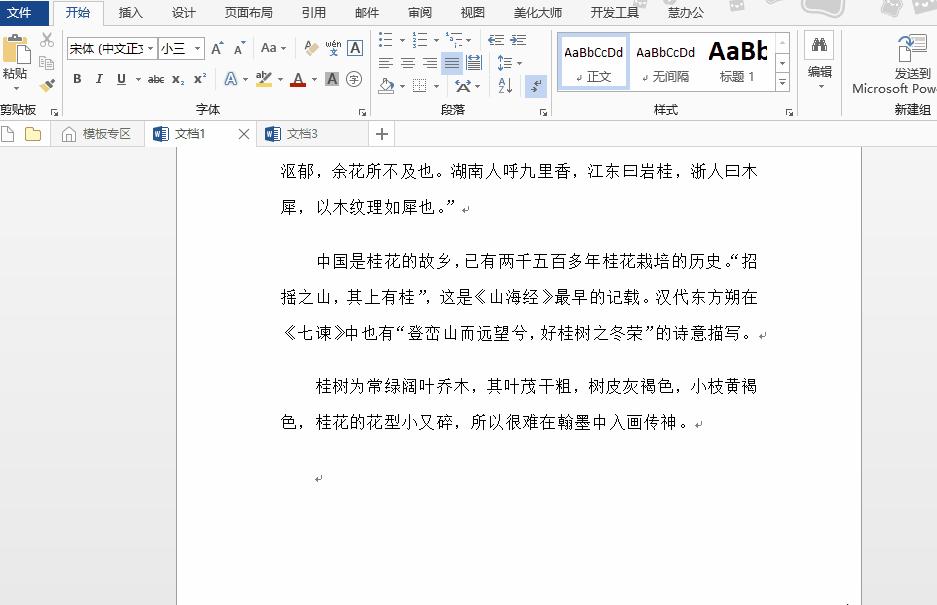937x605 pixels.
Task: Open the font color dropdown arrow
Action: (313, 81)
